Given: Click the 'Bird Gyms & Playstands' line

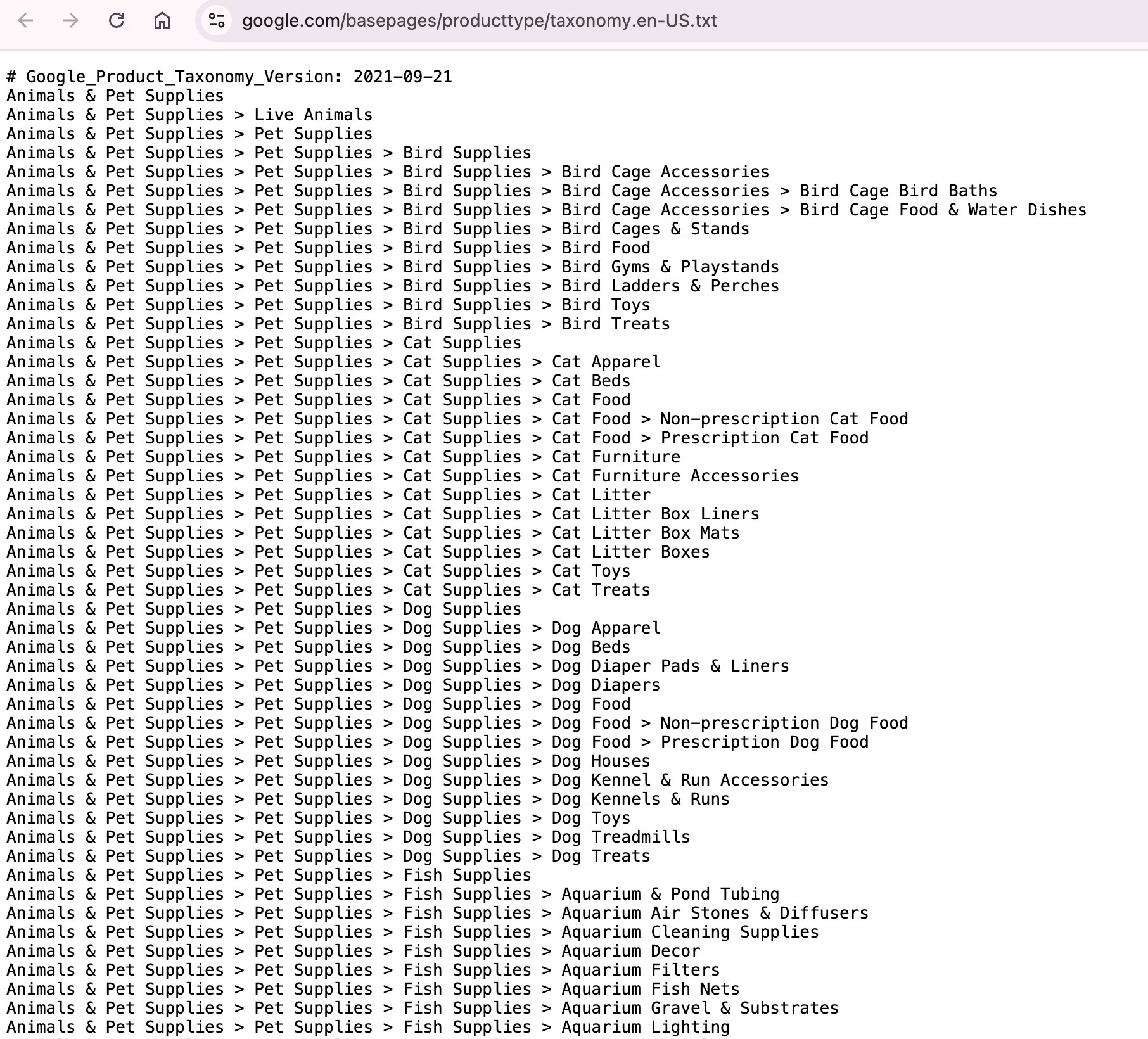Looking at the screenshot, I should tap(393, 267).
